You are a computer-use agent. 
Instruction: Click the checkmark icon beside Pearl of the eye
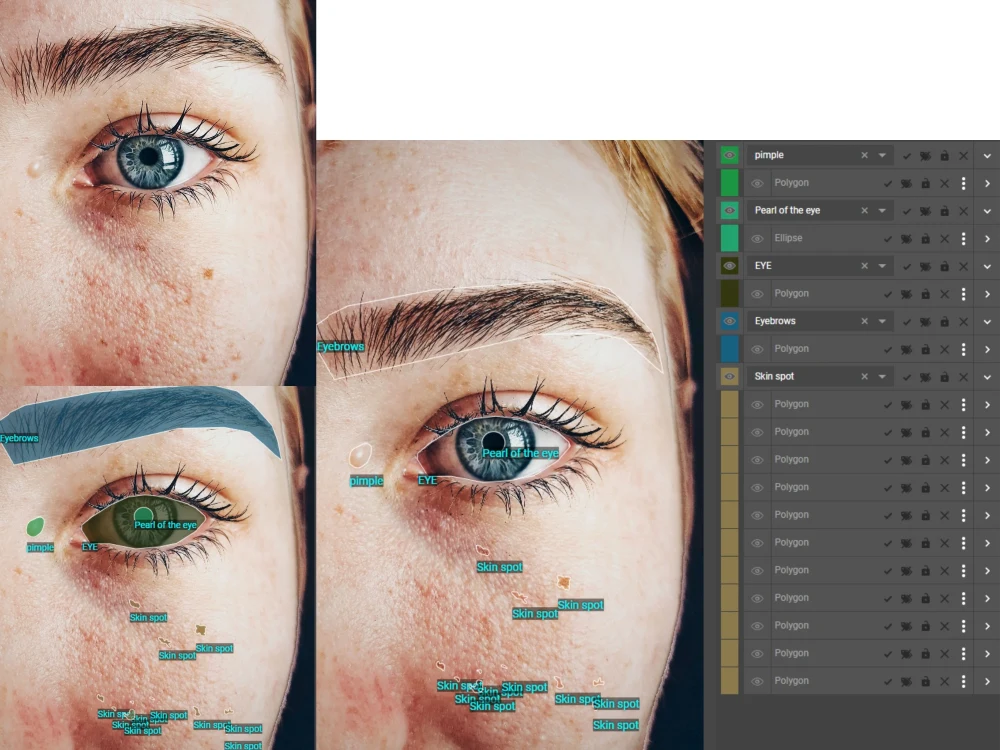tap(906, 210)
